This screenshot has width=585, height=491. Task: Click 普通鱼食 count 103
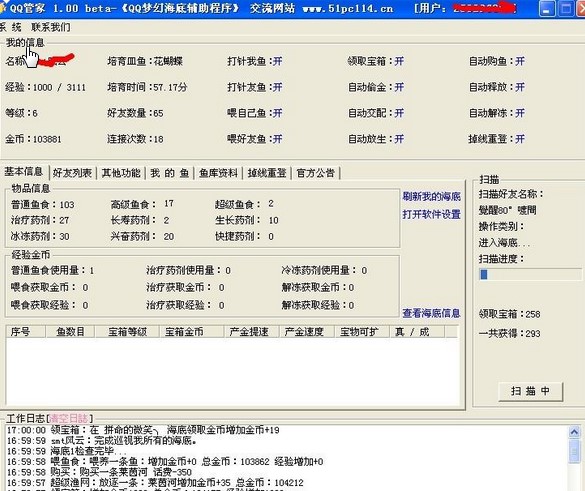click(67, 205)
